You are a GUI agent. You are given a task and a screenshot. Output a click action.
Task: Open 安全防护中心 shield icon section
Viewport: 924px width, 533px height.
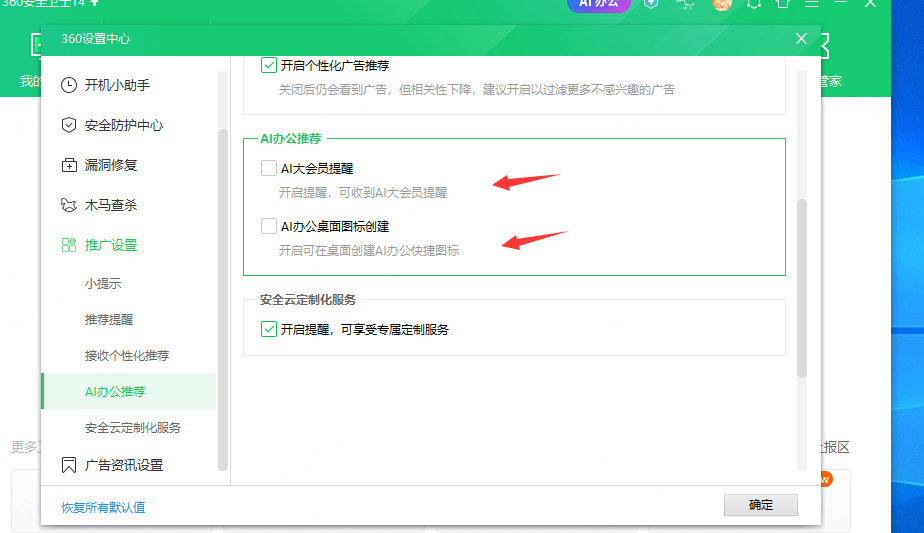click(112, 125)
